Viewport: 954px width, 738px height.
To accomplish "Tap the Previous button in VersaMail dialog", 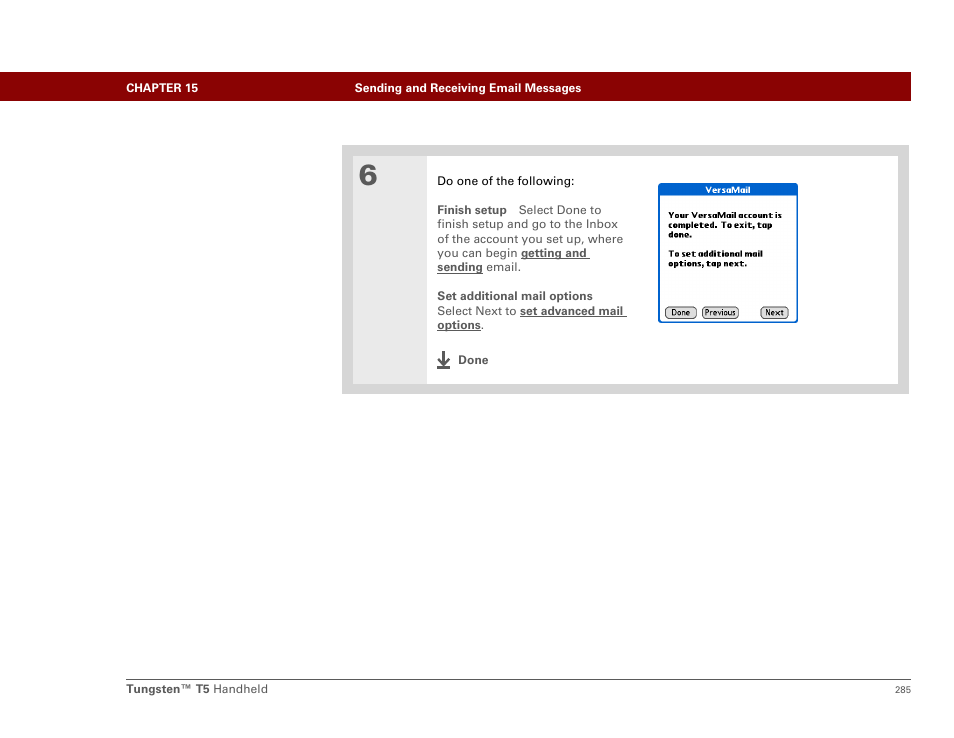I will [720, 313].
